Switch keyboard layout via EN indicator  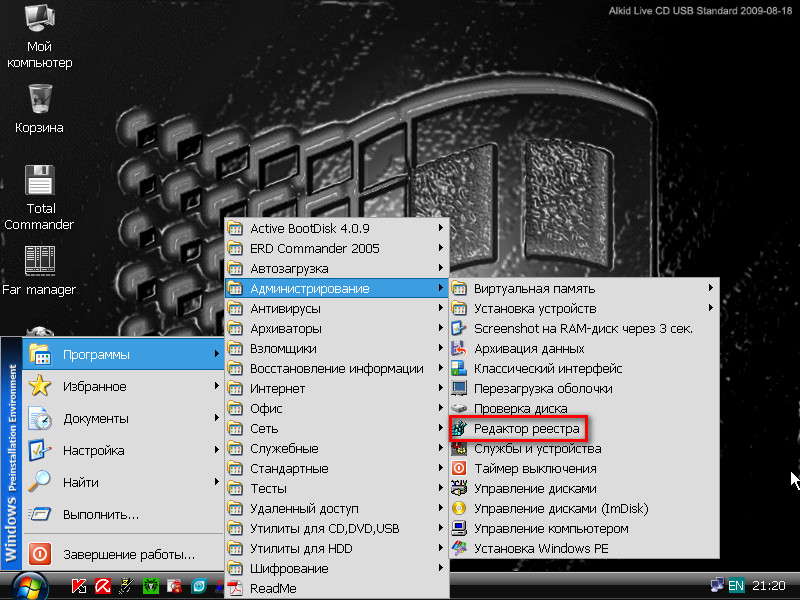coord(736,585)
